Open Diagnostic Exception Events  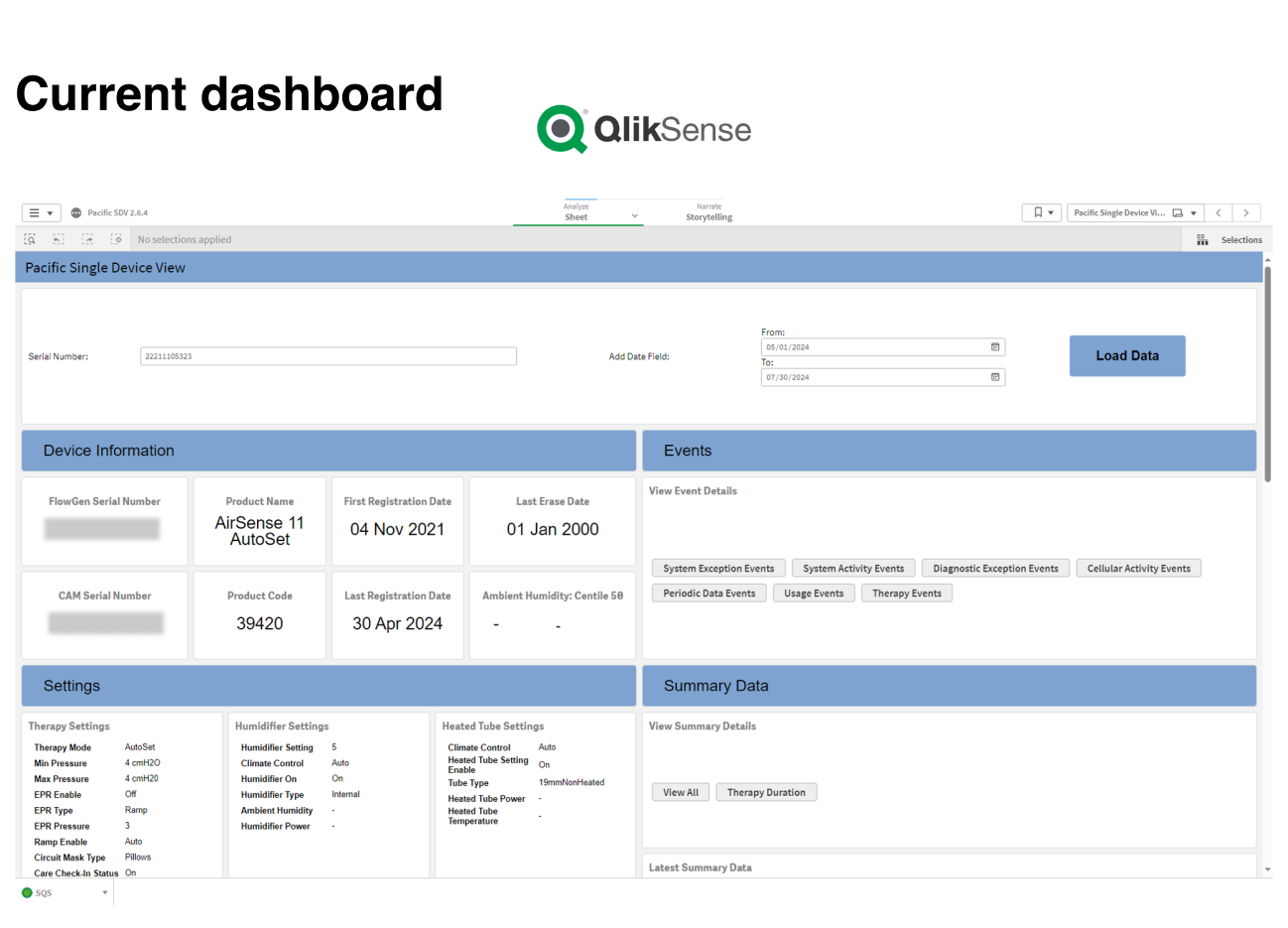pos(995,569)
